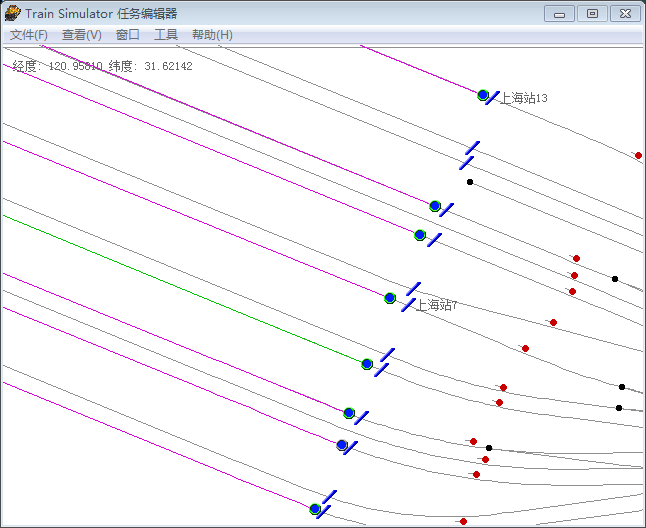Screen dimensions: 646x528
Task: Minimize the 任务编辑器 window
Action: coord(559,14)
